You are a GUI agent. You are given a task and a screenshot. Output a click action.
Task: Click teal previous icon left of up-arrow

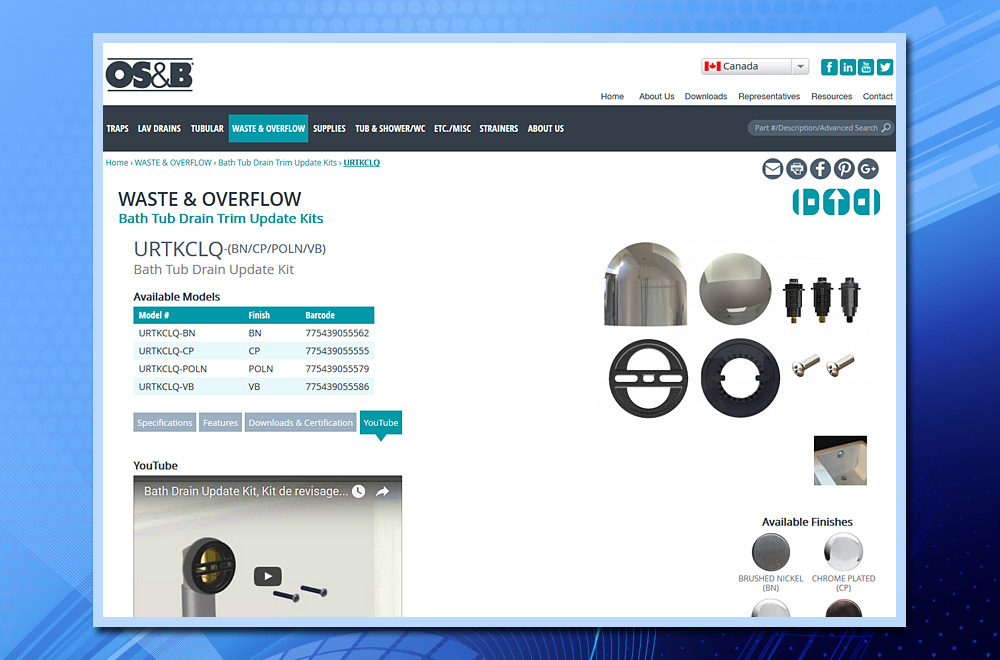[806, 202]
